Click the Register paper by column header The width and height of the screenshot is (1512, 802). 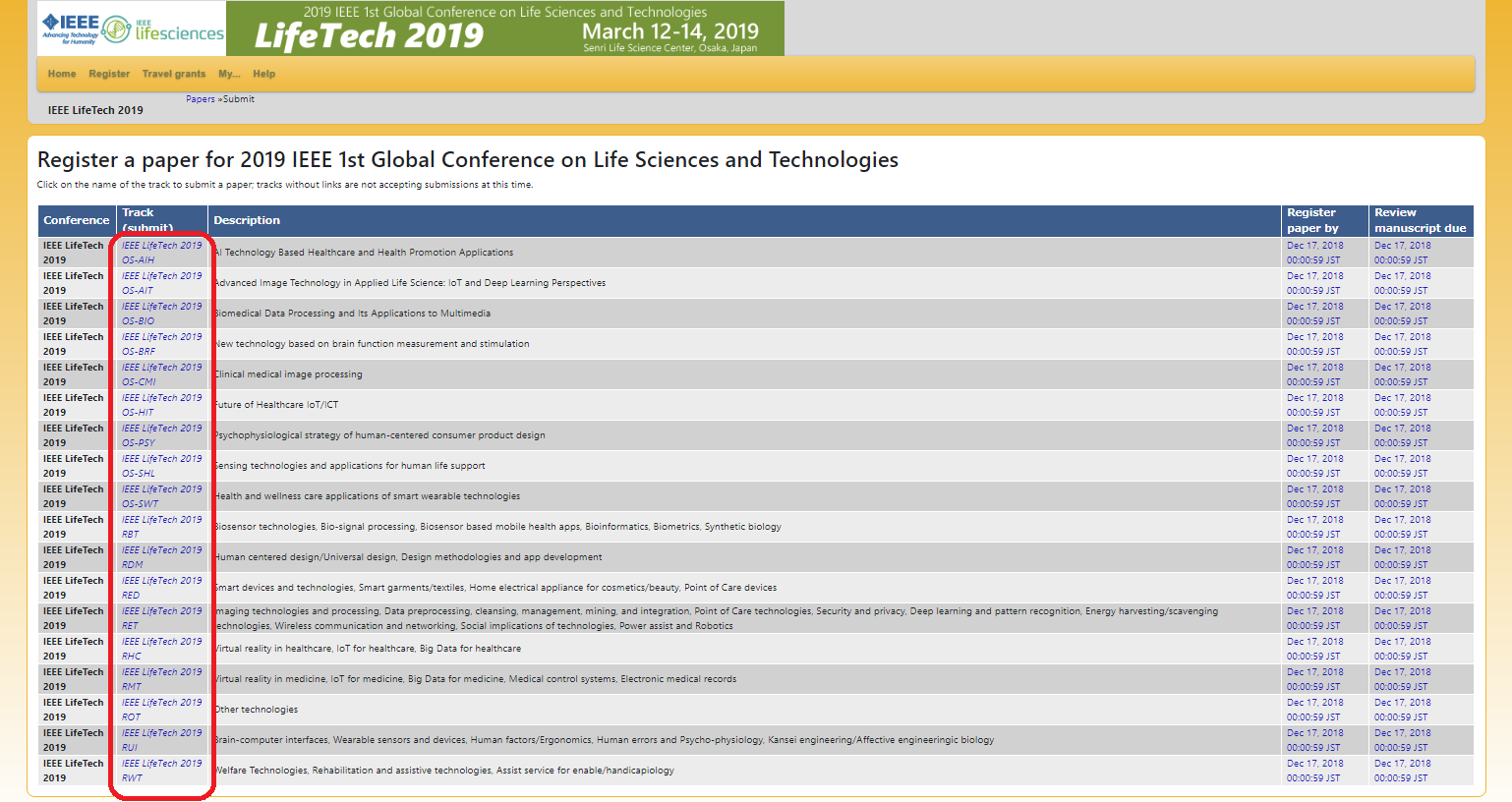[x=1324, y=221]
